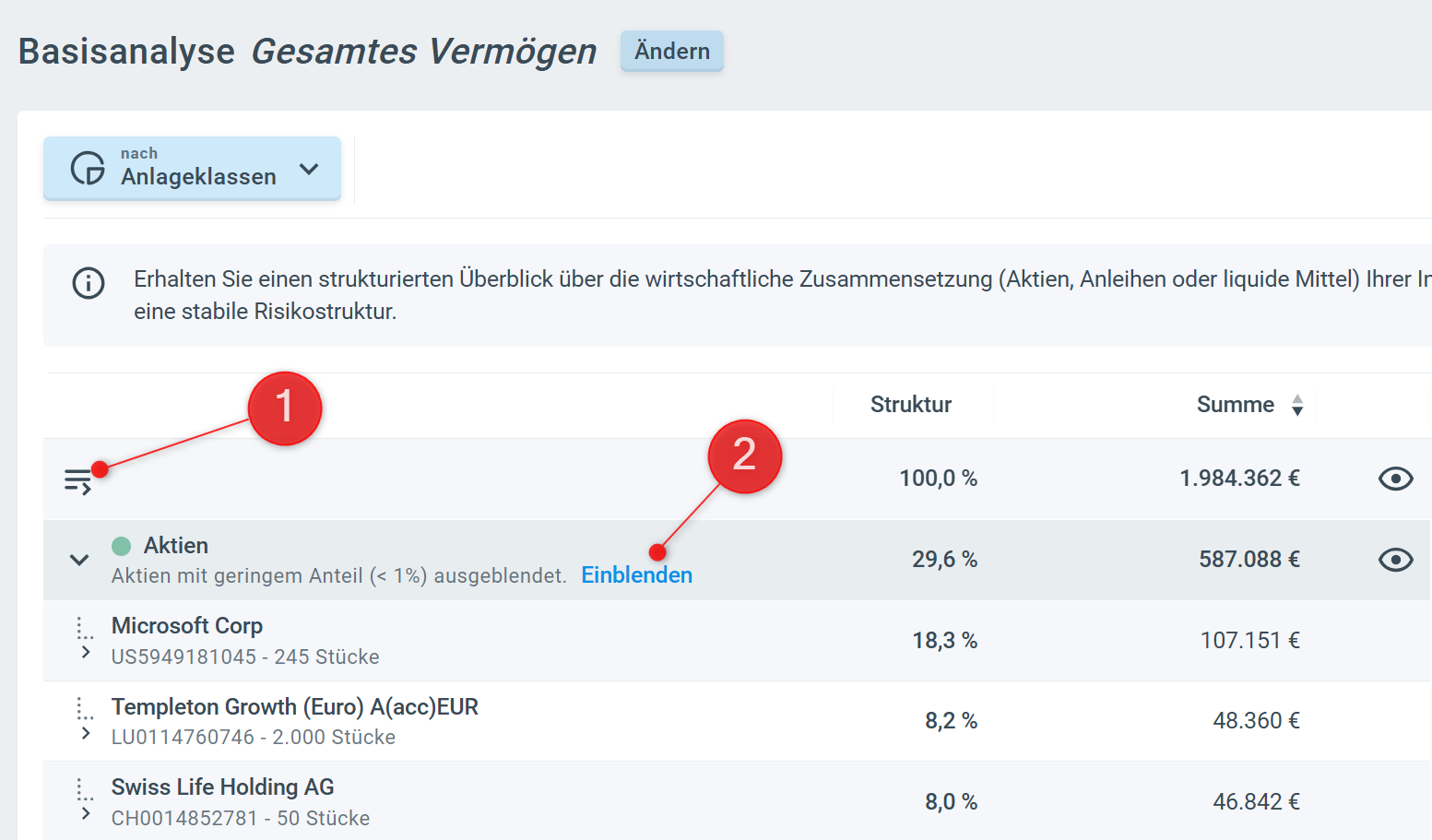Screen dimensions: 1432x840
Task: Expand the Microsoft Corp row
Action: pos(86,653)
